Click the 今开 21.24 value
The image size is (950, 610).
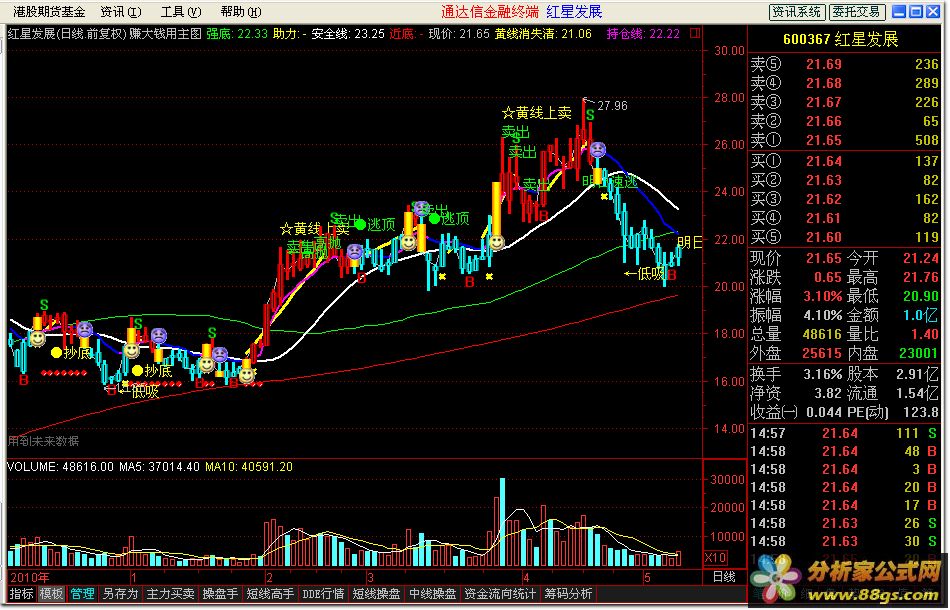921,259
